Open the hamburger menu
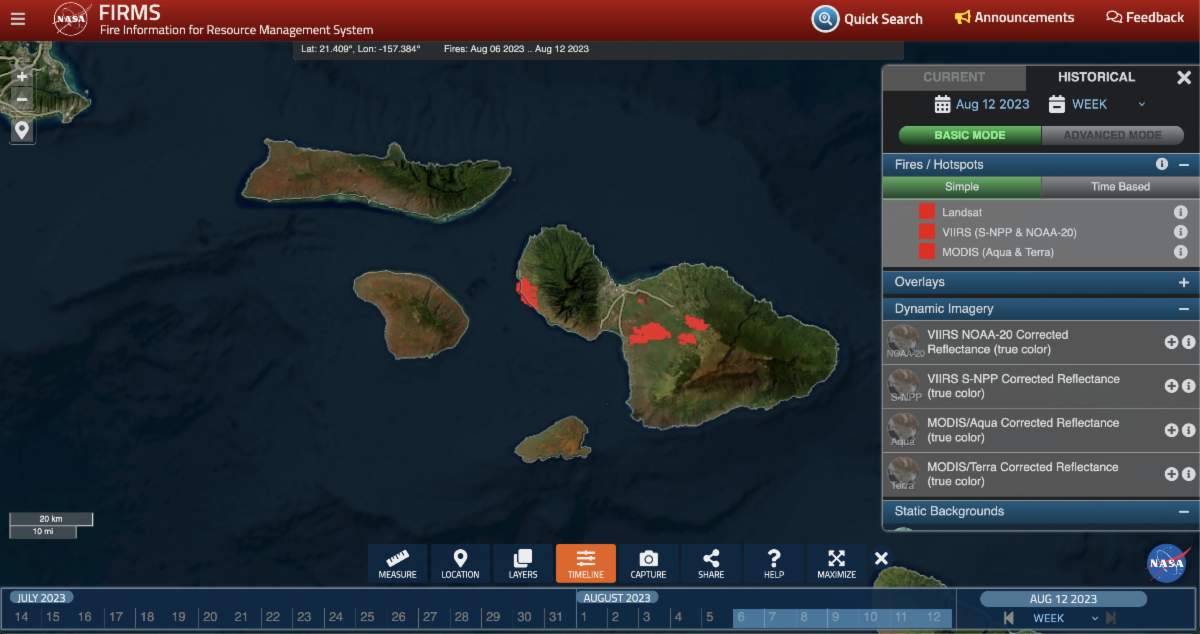 pyautogui.click(x=18, y=18)
